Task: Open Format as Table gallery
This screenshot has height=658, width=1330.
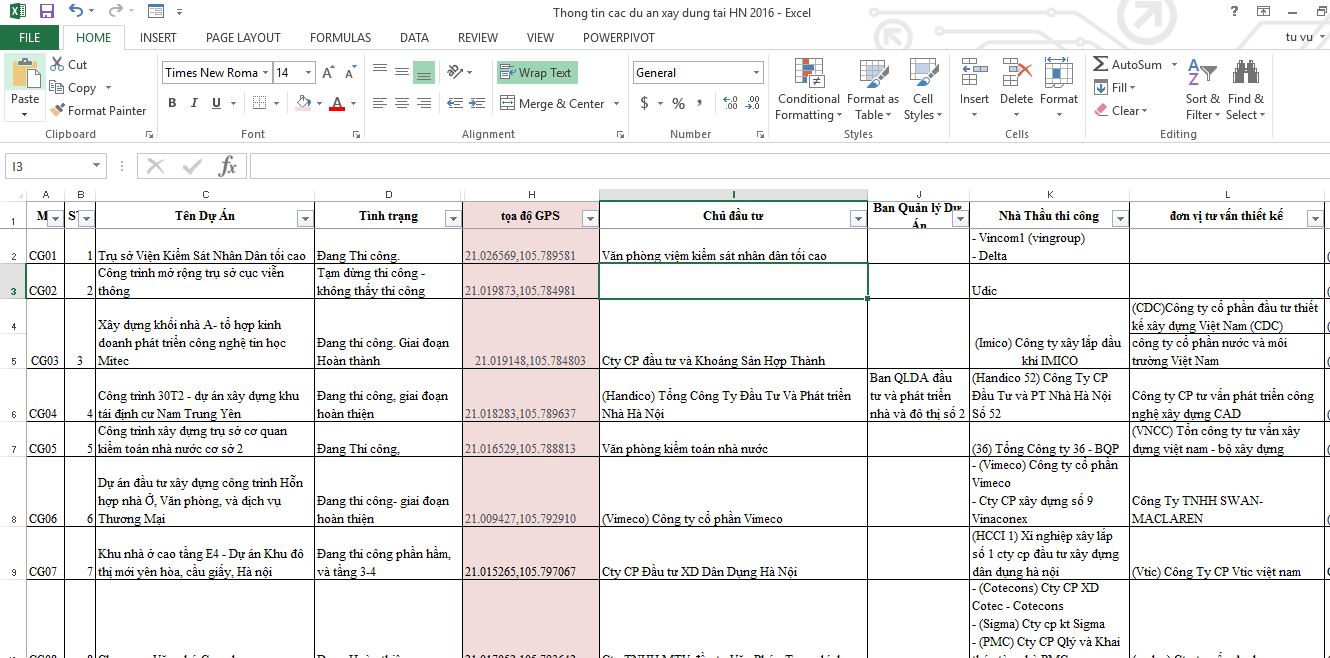Action: 872,90
